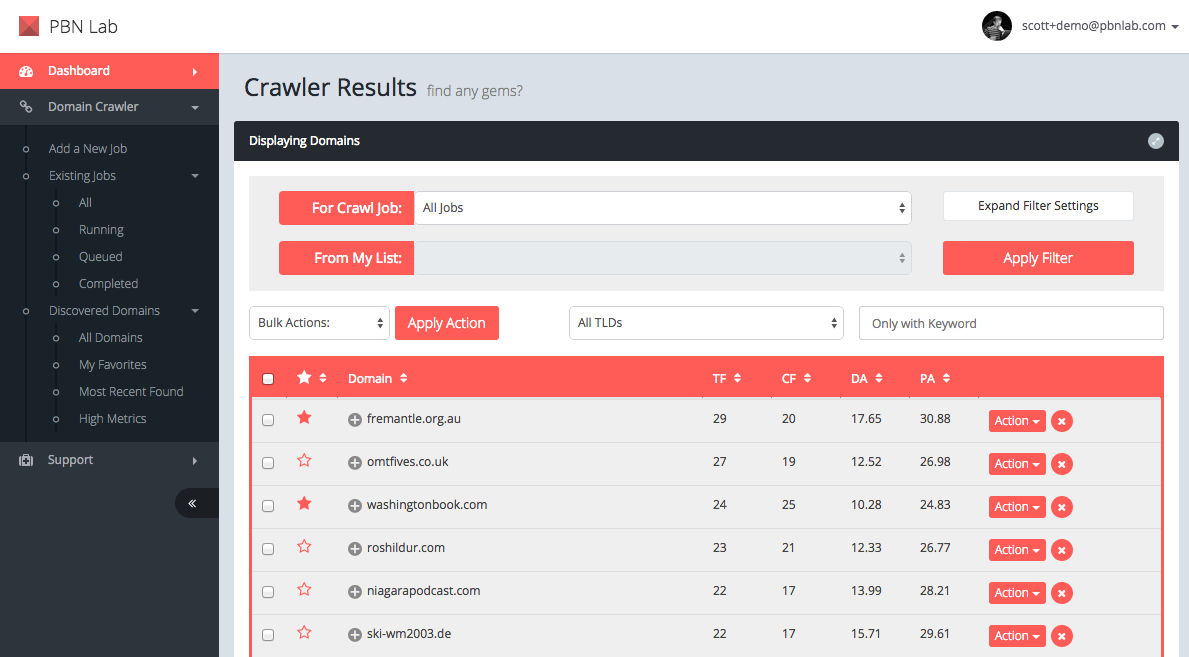Delete washingtonbook.com with round x button

click(1062, 507)
